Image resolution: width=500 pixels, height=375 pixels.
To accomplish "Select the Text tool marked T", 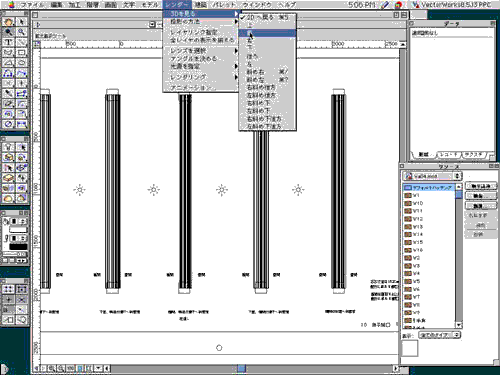I will coord(8,42).
